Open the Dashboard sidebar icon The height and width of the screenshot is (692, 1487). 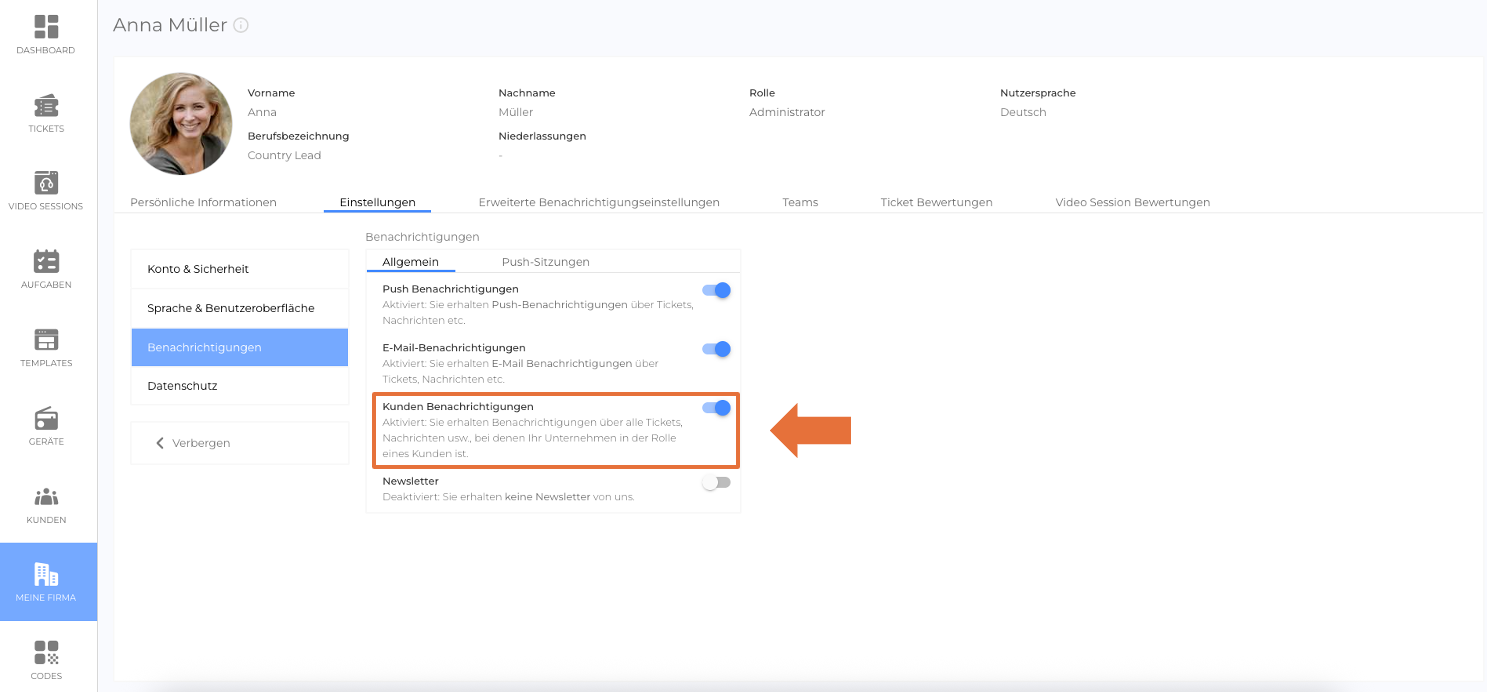[47, 27]
